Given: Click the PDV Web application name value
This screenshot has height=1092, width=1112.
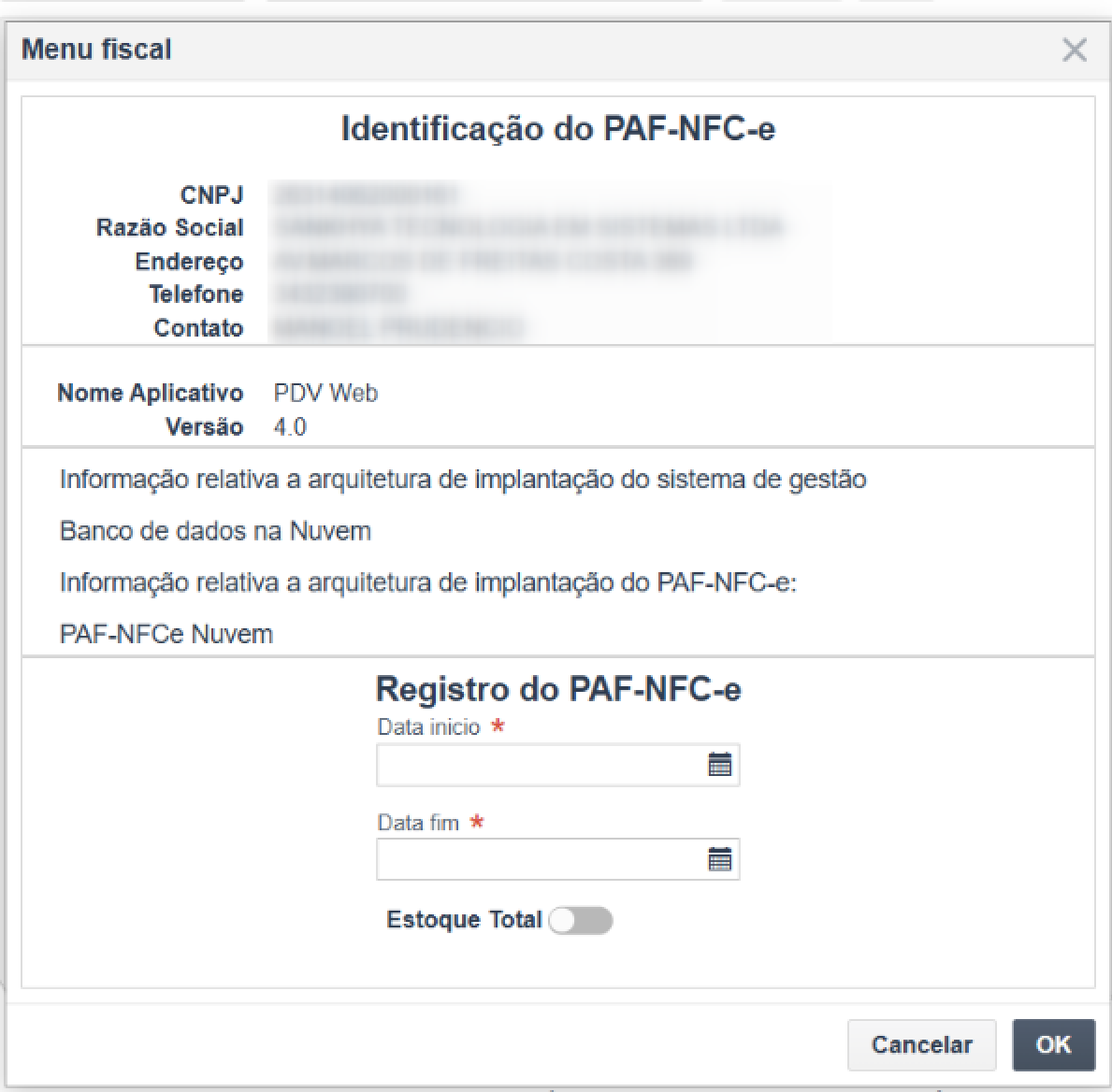Looking at the screenshot, I should point(325,393).
